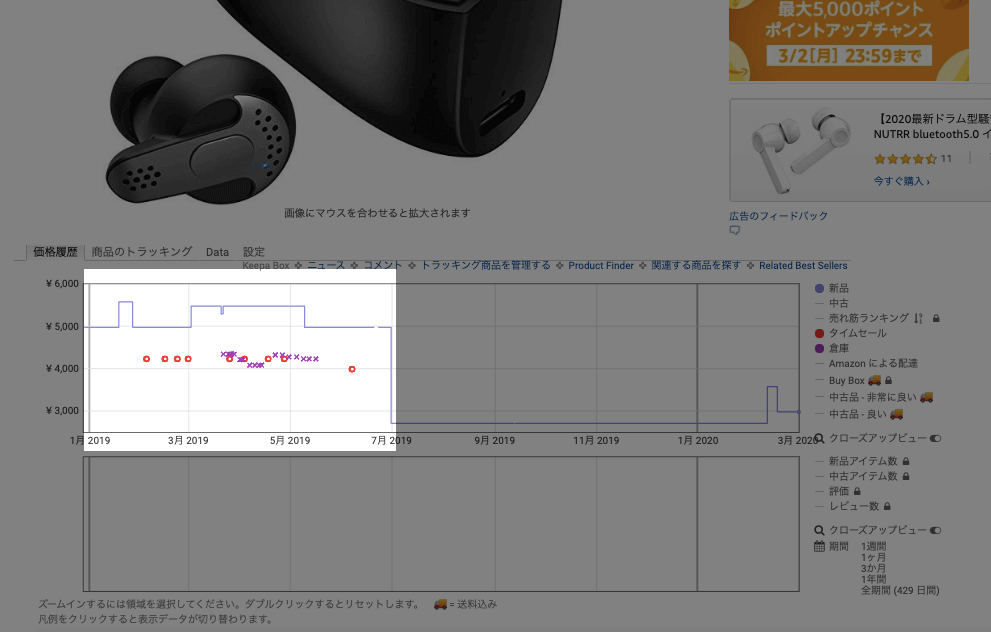Click the magnifier icon of the upper クローズアップビュー

point(820,439)
